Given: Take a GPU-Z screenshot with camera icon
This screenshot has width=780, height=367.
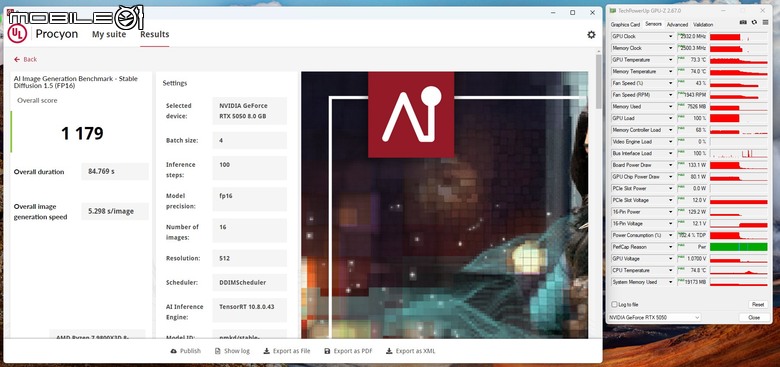Looking at the screenshot, I should point(743,22).
